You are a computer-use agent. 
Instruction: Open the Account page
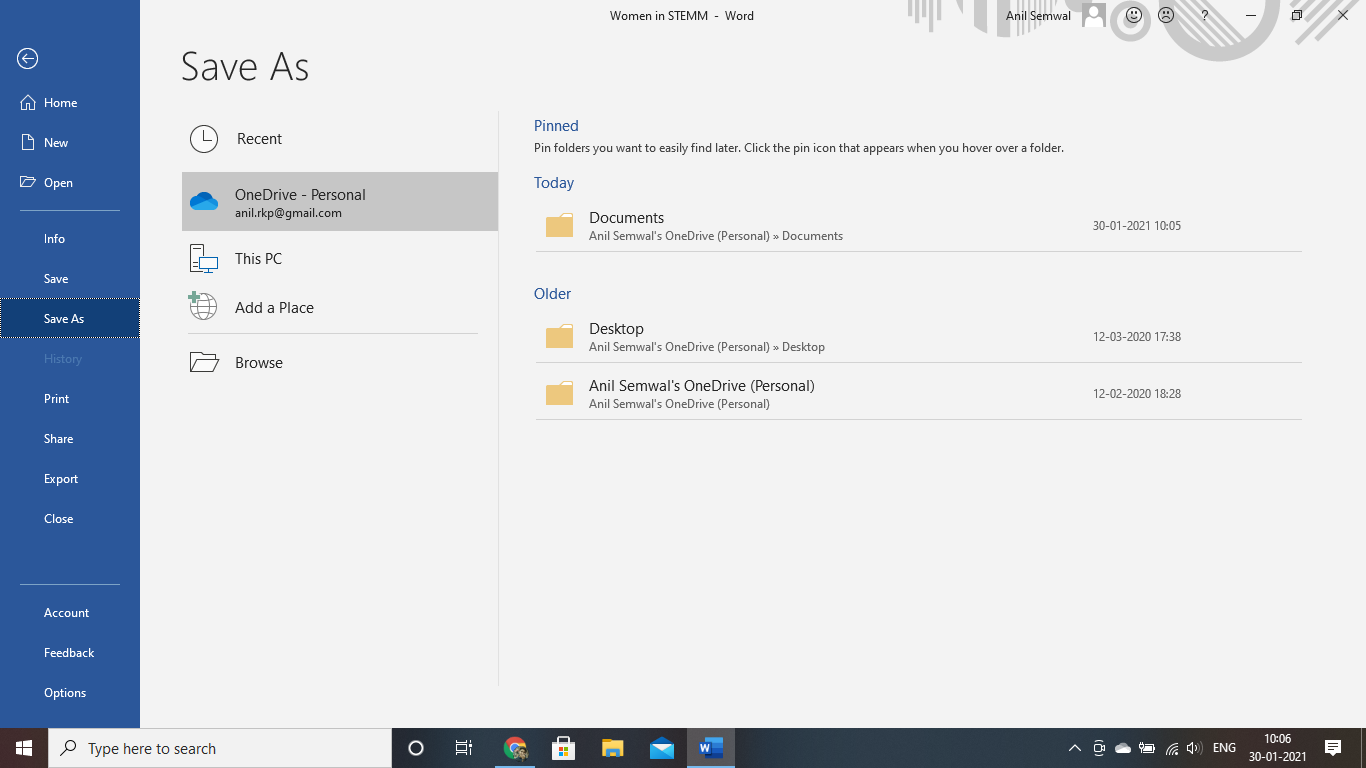(x=70, y=613)
